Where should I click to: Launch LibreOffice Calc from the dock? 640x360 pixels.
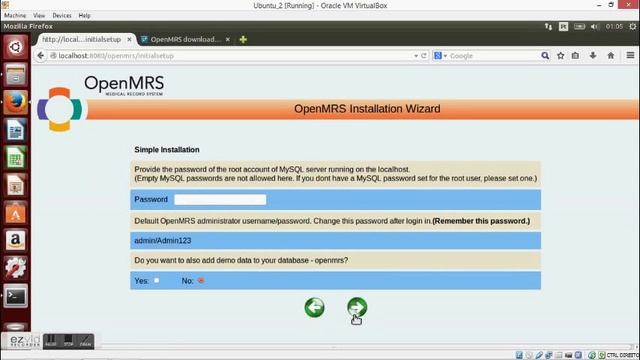coord(16,158)
